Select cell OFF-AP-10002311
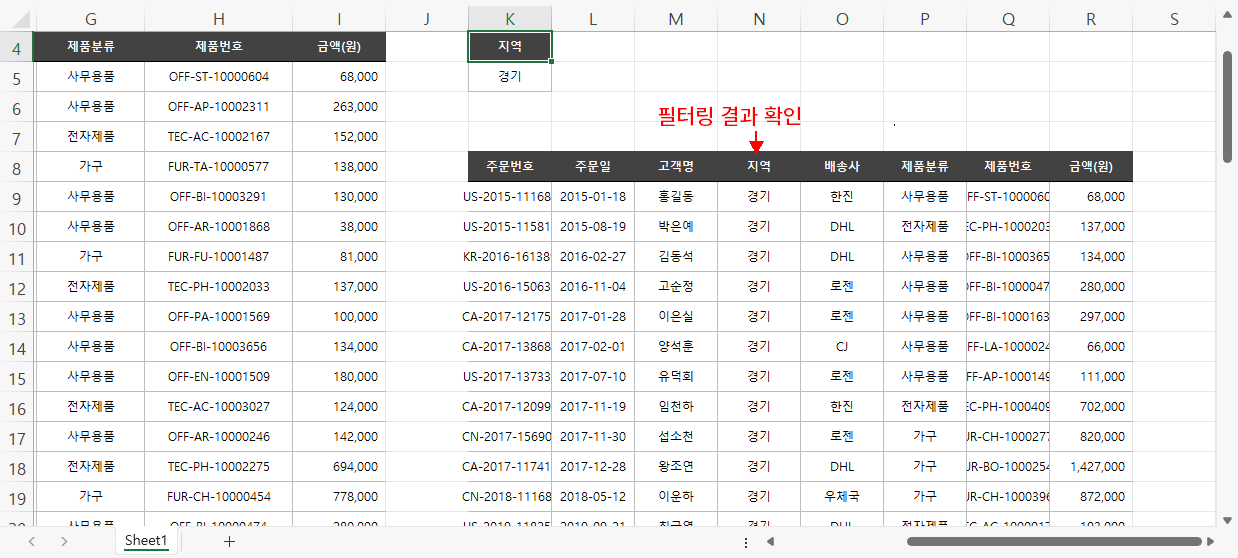Screen dimensions: 1238x558 (218, 106)
